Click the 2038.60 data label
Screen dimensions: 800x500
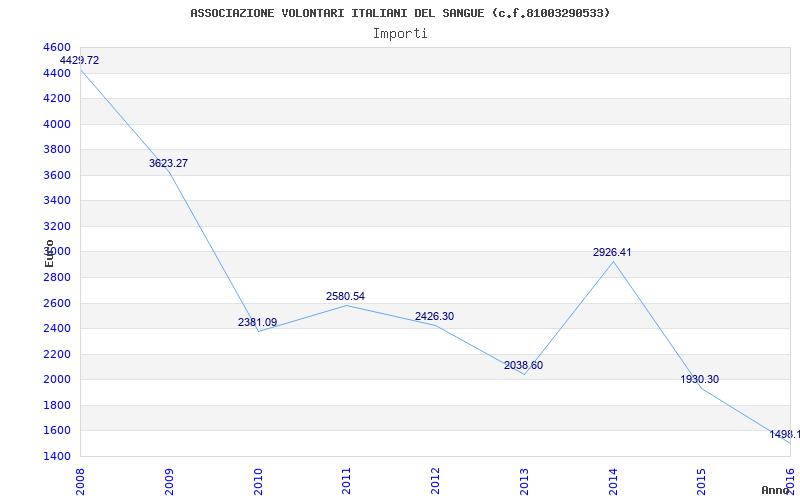pyautogui.click(x=523, y=365)
